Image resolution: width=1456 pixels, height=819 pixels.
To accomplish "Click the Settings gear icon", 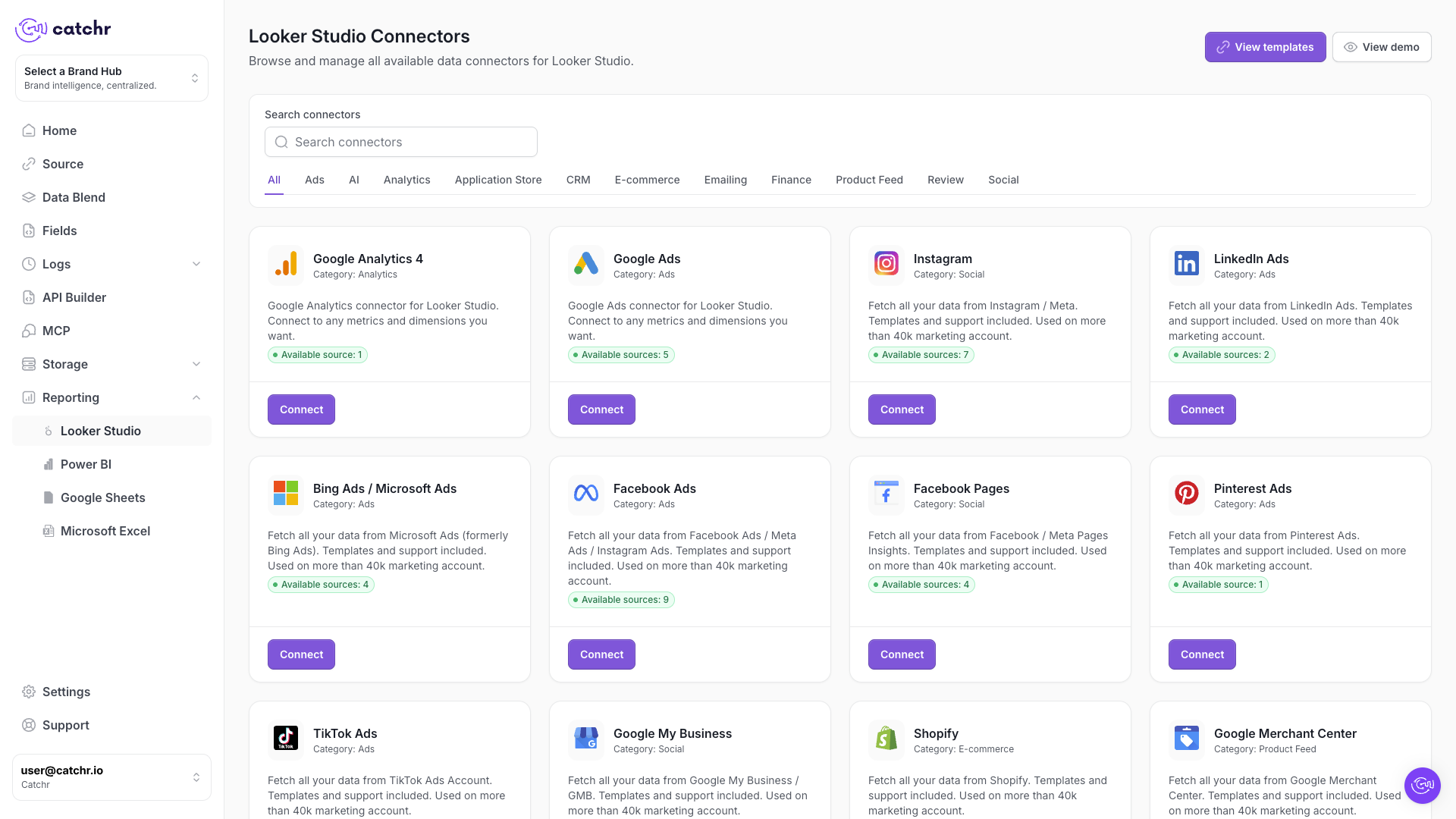I will pyautogui.click(x=29, y=692).
